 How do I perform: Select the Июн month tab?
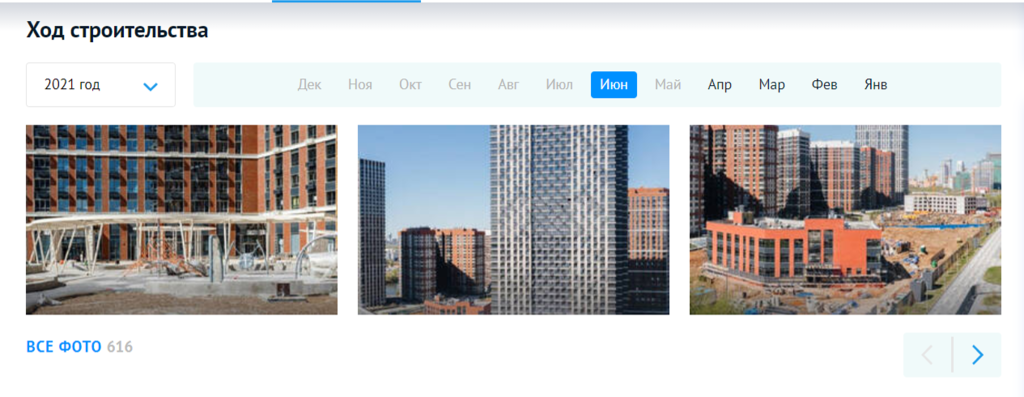pos(614,85)
